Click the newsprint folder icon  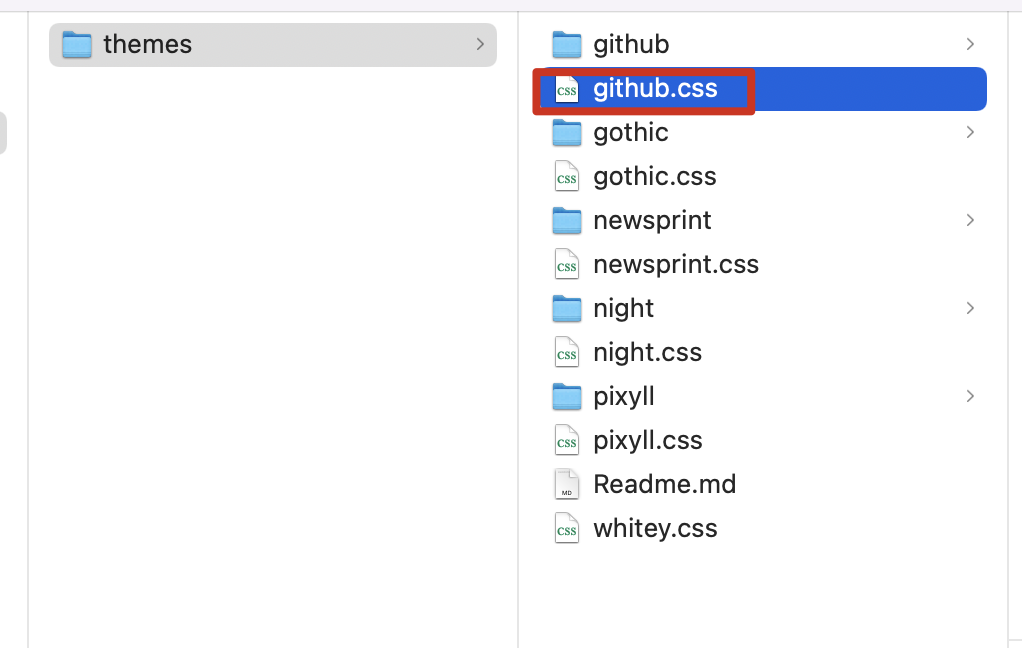click(567, 221)
